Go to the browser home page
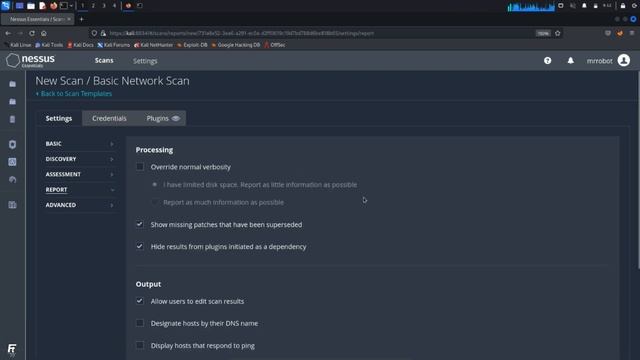The height and width of the screenshot is (360, 640). (44, 33)
